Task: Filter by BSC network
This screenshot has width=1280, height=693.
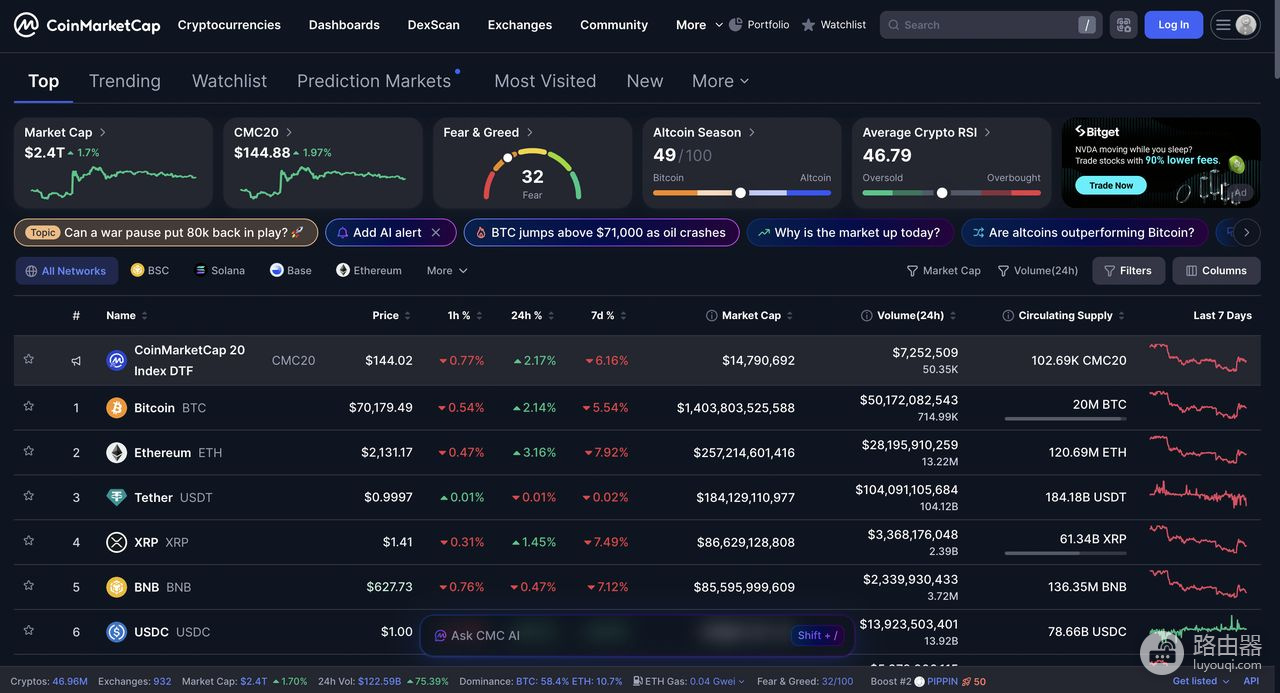Action: [x=150, y=271]
